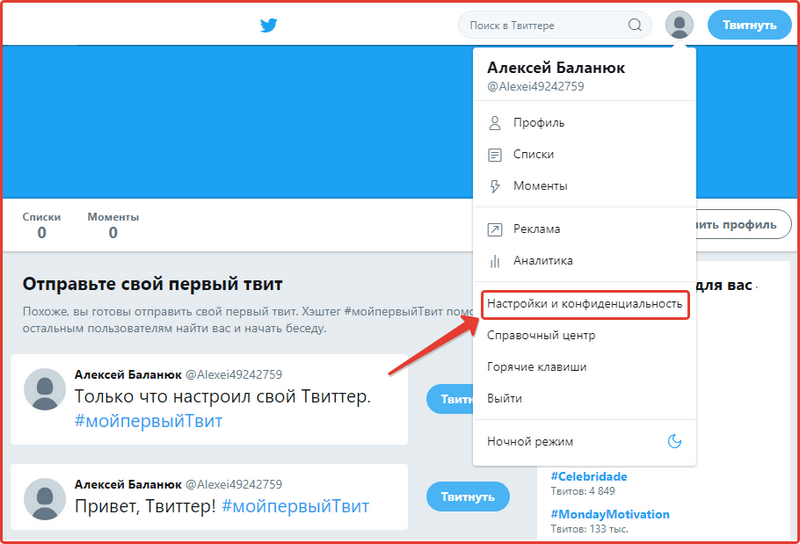800x544 pixels.
Task: Toggle night mode moon icon
Action: (674, 441)
